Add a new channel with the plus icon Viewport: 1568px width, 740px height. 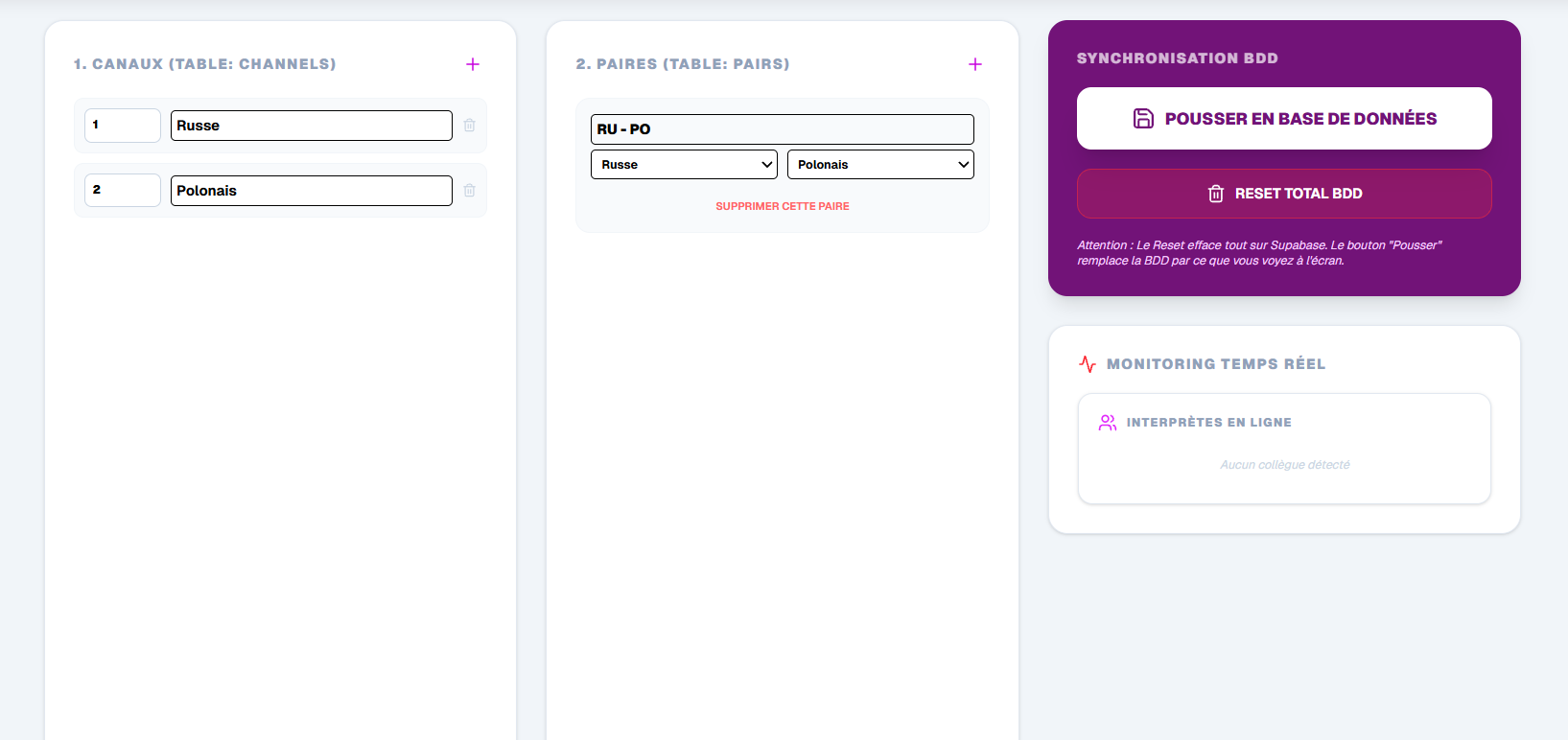[x=473, y=64]
